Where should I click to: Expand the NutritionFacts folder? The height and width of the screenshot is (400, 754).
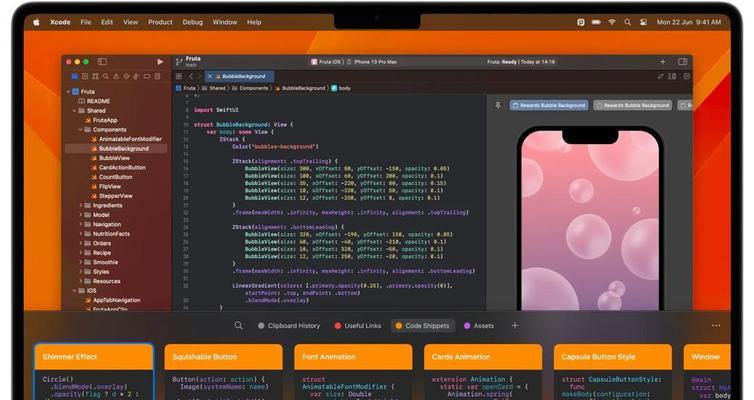click(x=81, y=234)
